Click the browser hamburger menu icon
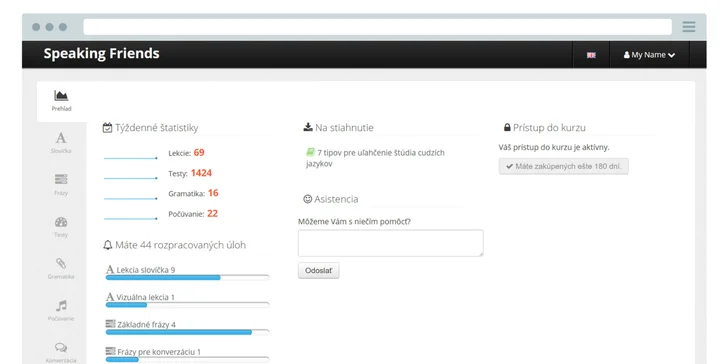The image size is (728, 364). pos(689,27)
